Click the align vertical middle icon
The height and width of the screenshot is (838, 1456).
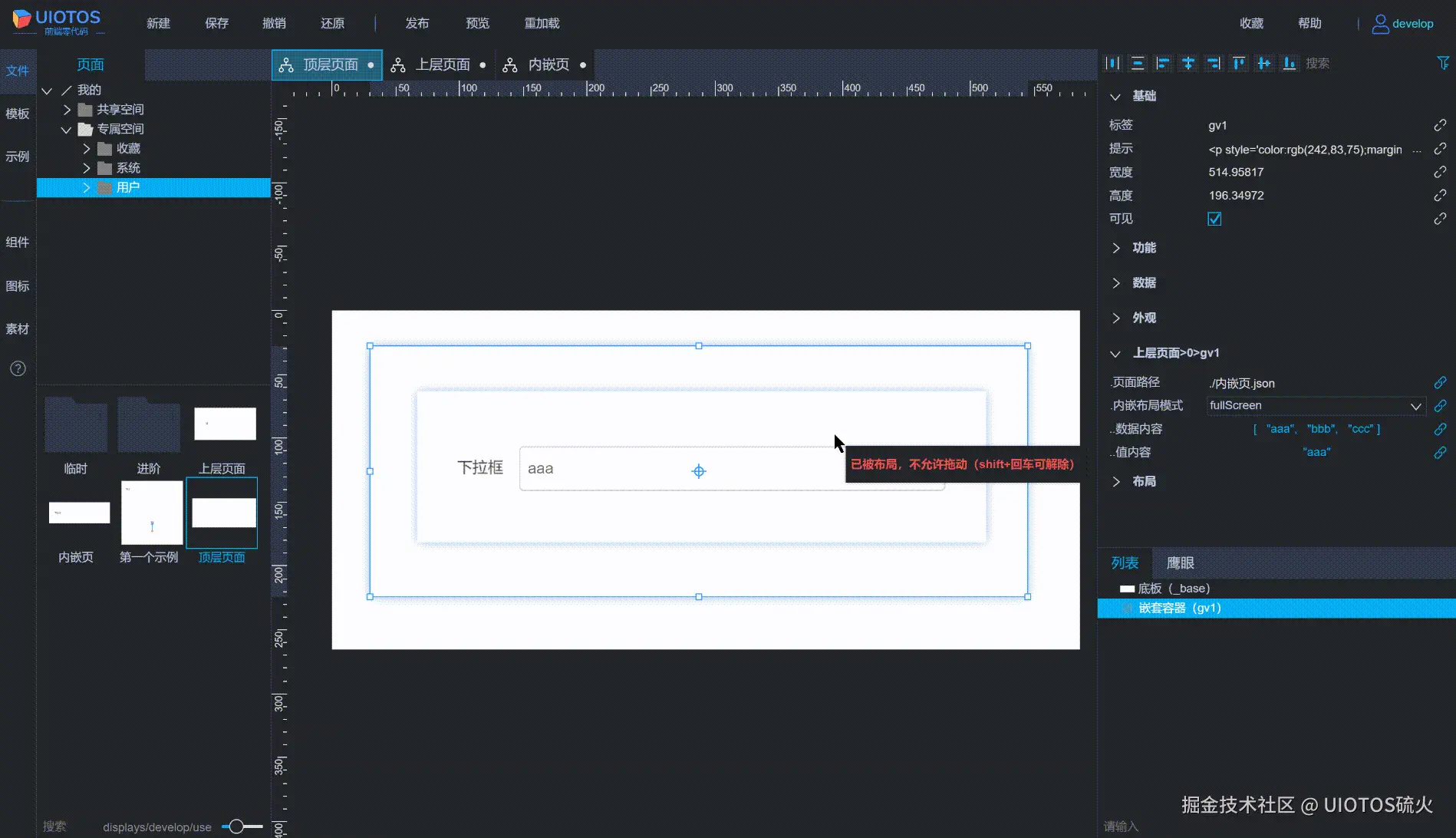click(1264, 64)
